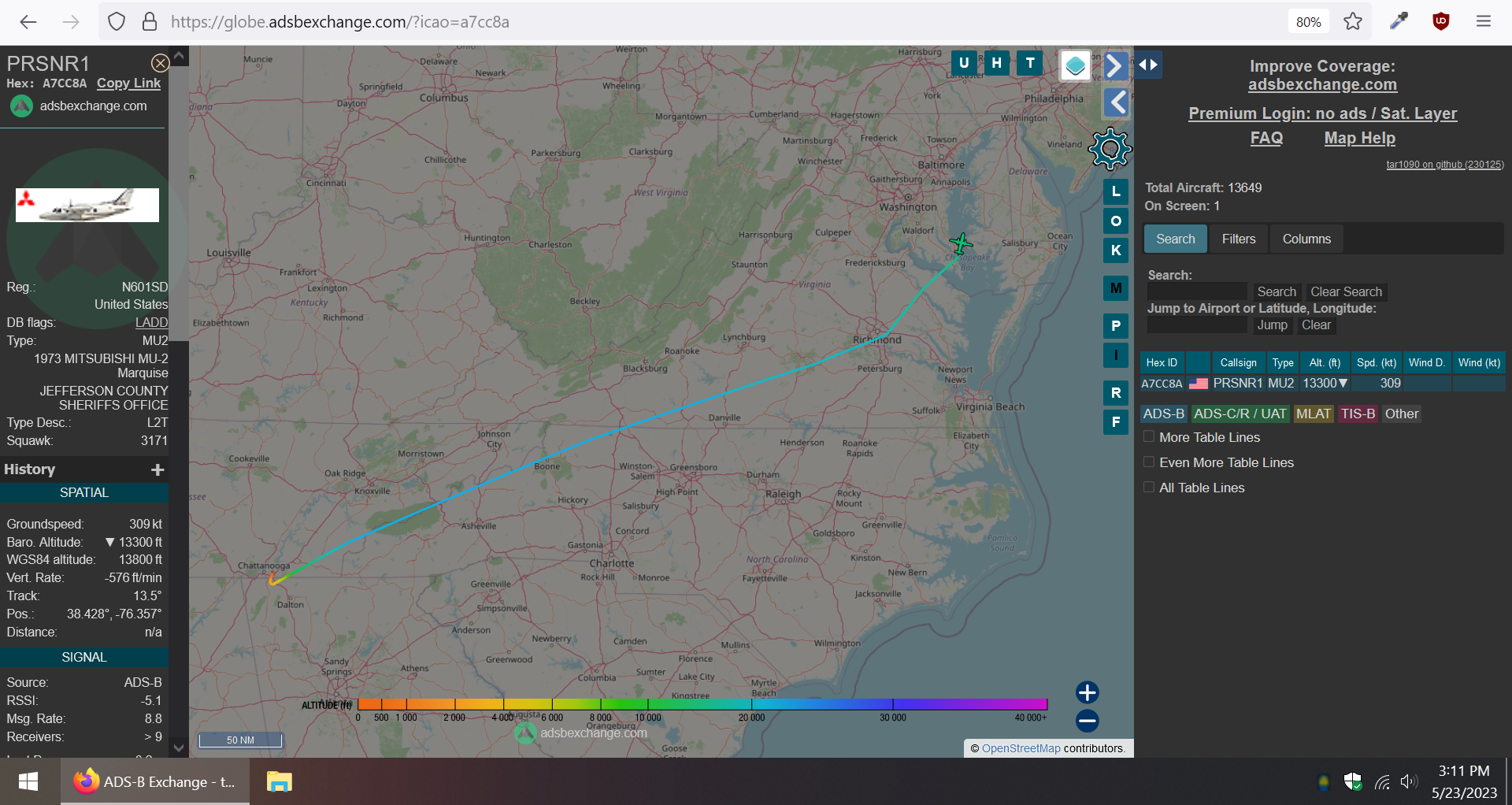Click the R map button
The image size is (1512, 805).
[x=1116, y=393]
